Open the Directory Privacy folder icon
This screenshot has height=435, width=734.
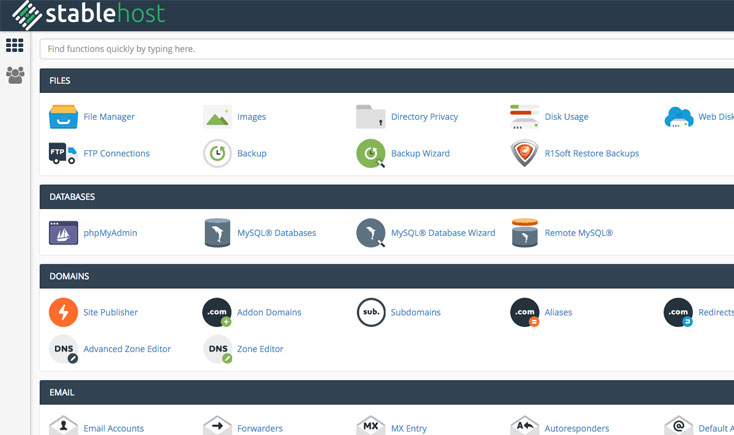coord(371,117)
